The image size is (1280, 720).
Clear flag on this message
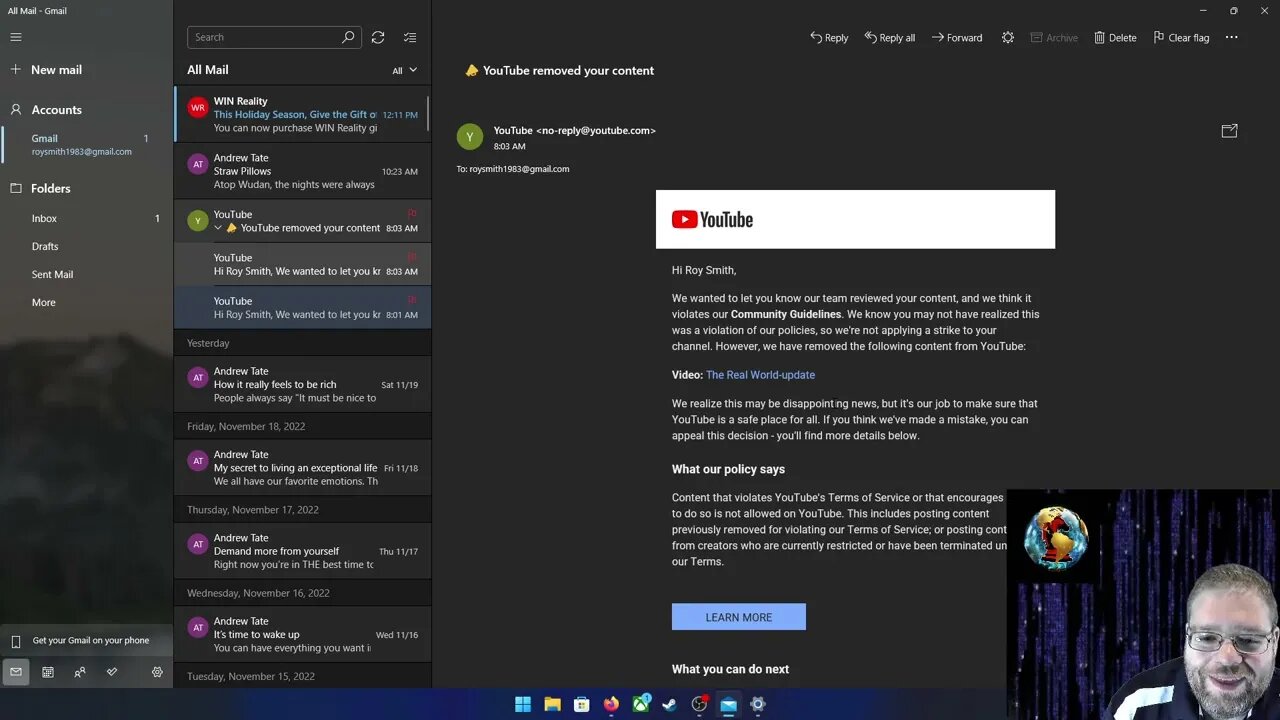(x=1181, y=38)
